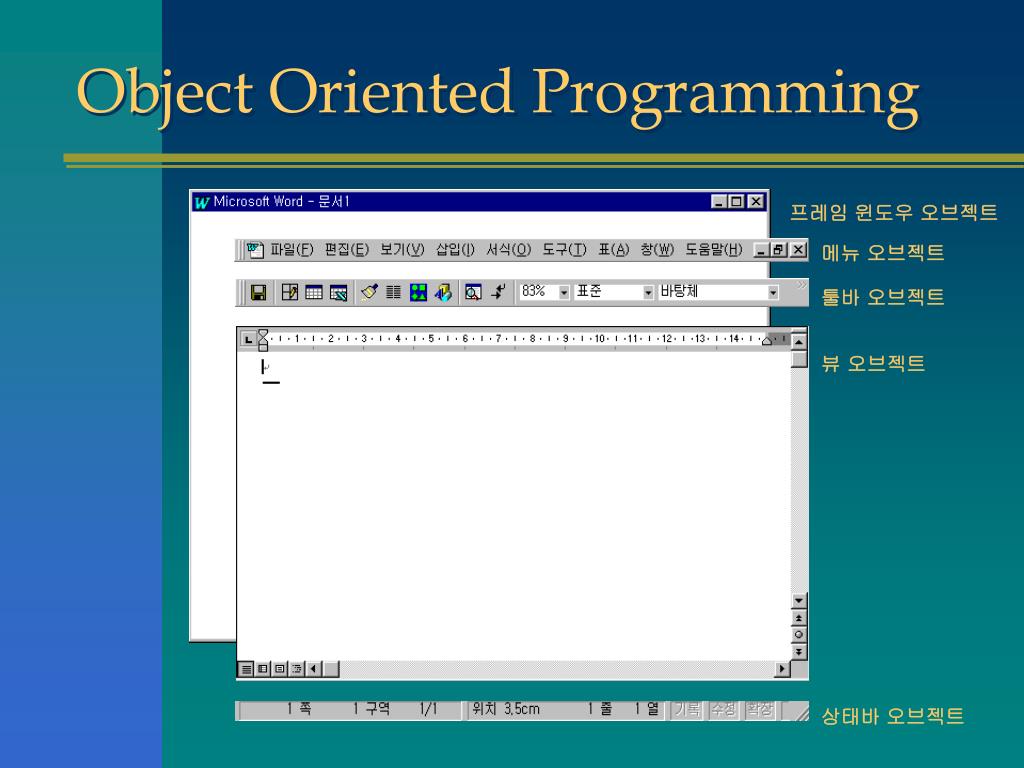Click the toolbar's More Buttons chevron
The image size is (1024, 768).
(x=801, y=285)
